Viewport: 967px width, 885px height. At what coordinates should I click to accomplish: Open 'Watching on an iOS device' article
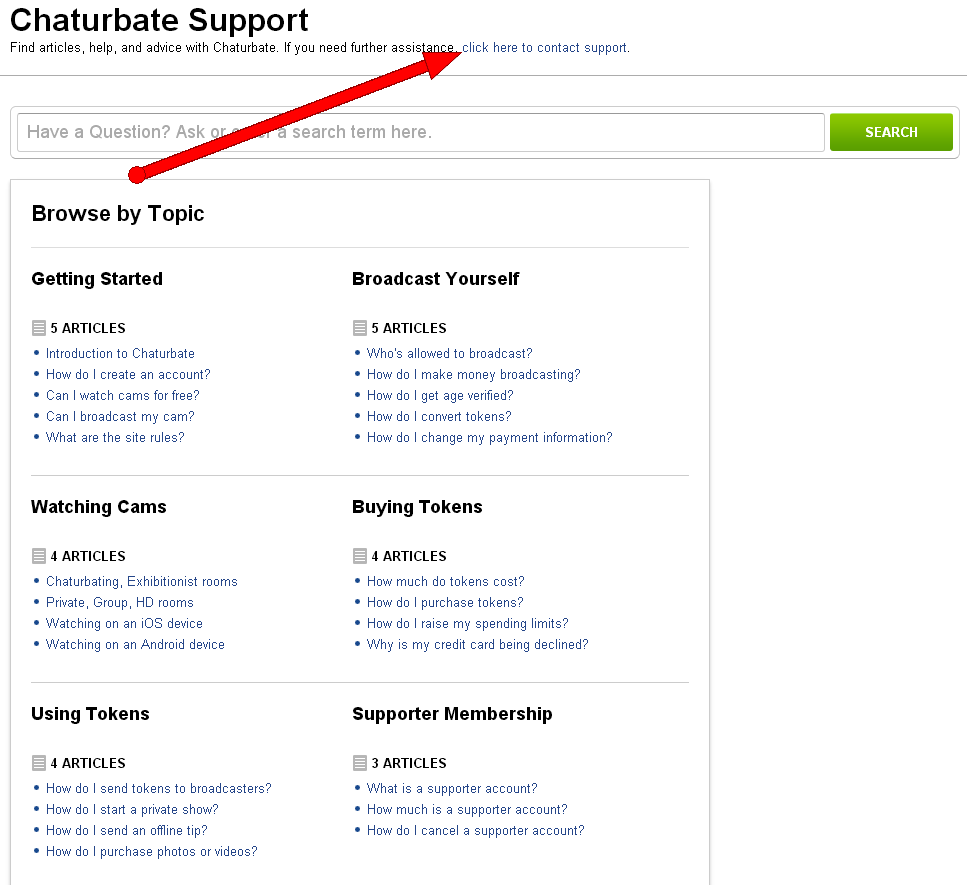(125, 624)
